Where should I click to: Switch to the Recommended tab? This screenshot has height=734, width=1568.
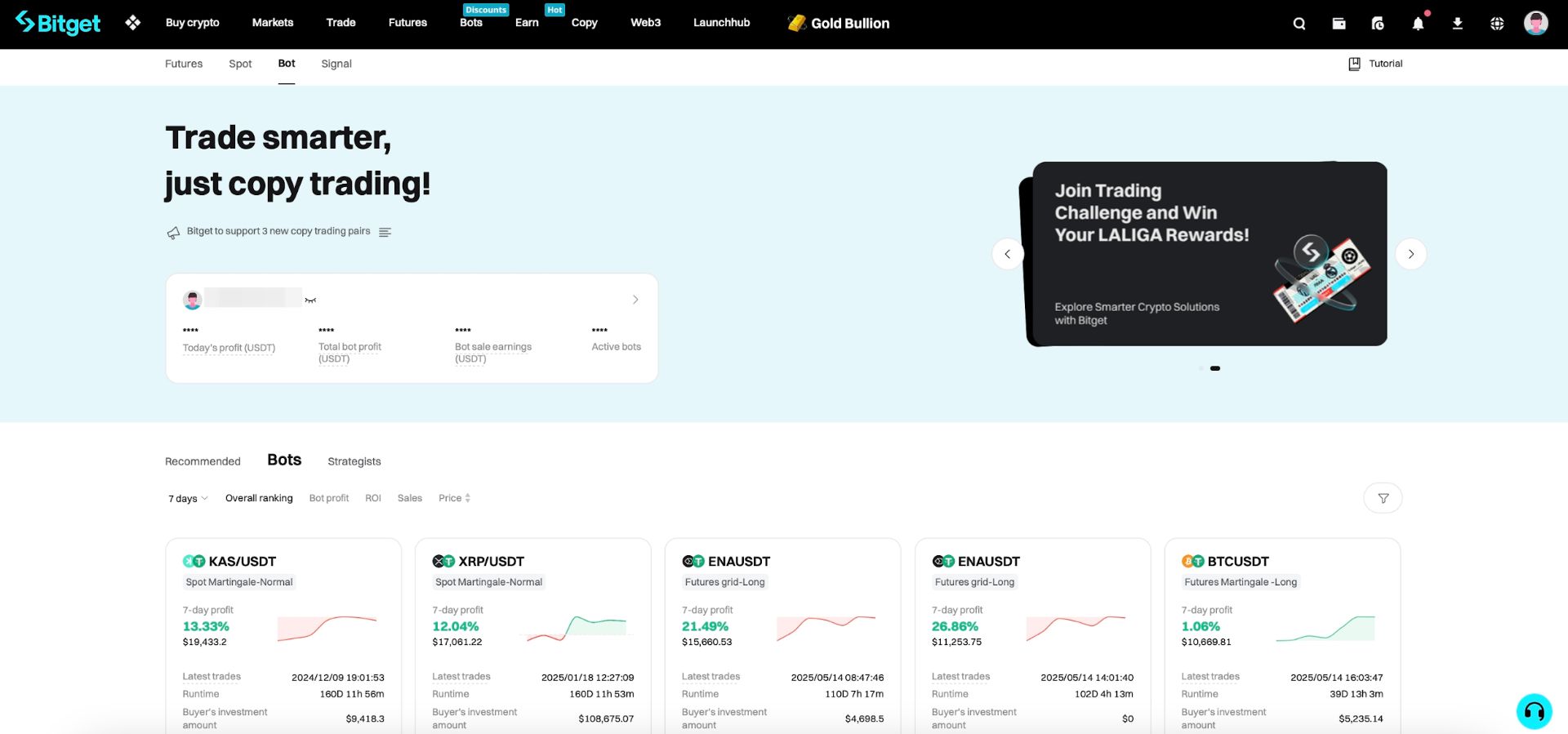tap(203, 461)
